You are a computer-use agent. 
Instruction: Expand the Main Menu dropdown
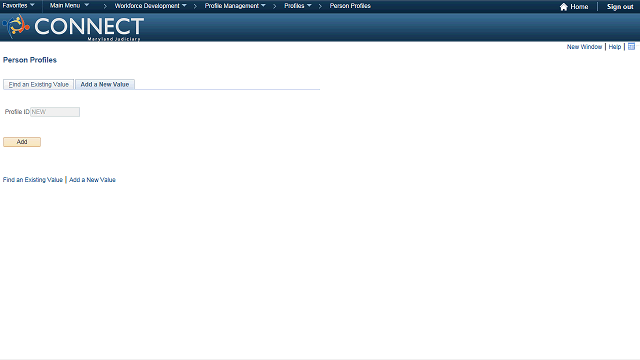click(69, 6)
